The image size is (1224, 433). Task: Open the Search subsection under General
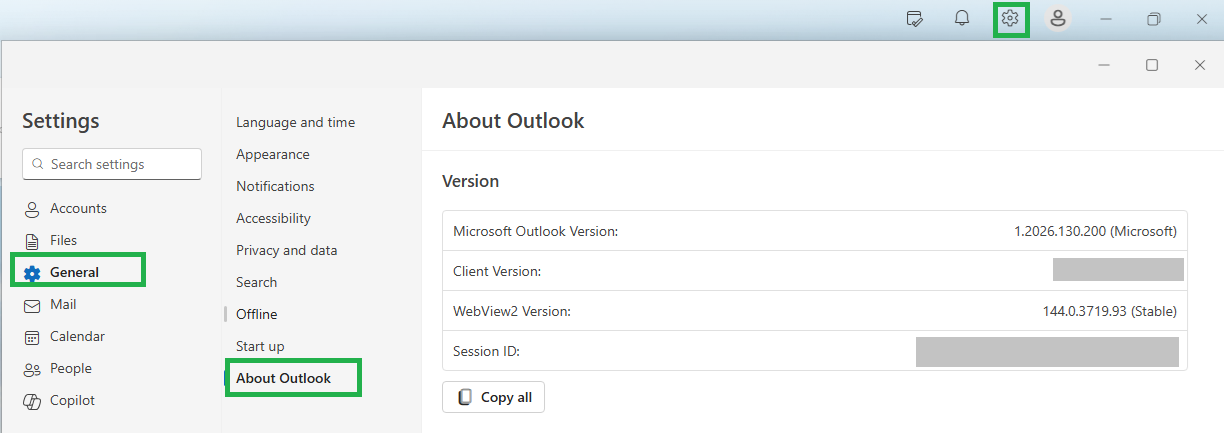[x=256, y=282]
